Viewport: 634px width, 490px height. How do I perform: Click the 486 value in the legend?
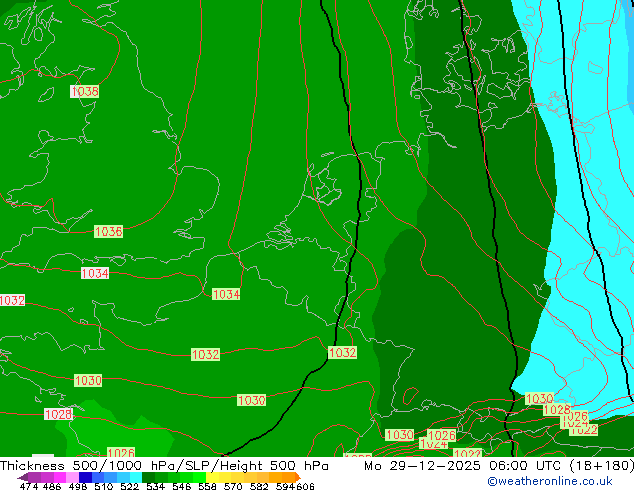(x=52, y=486)
